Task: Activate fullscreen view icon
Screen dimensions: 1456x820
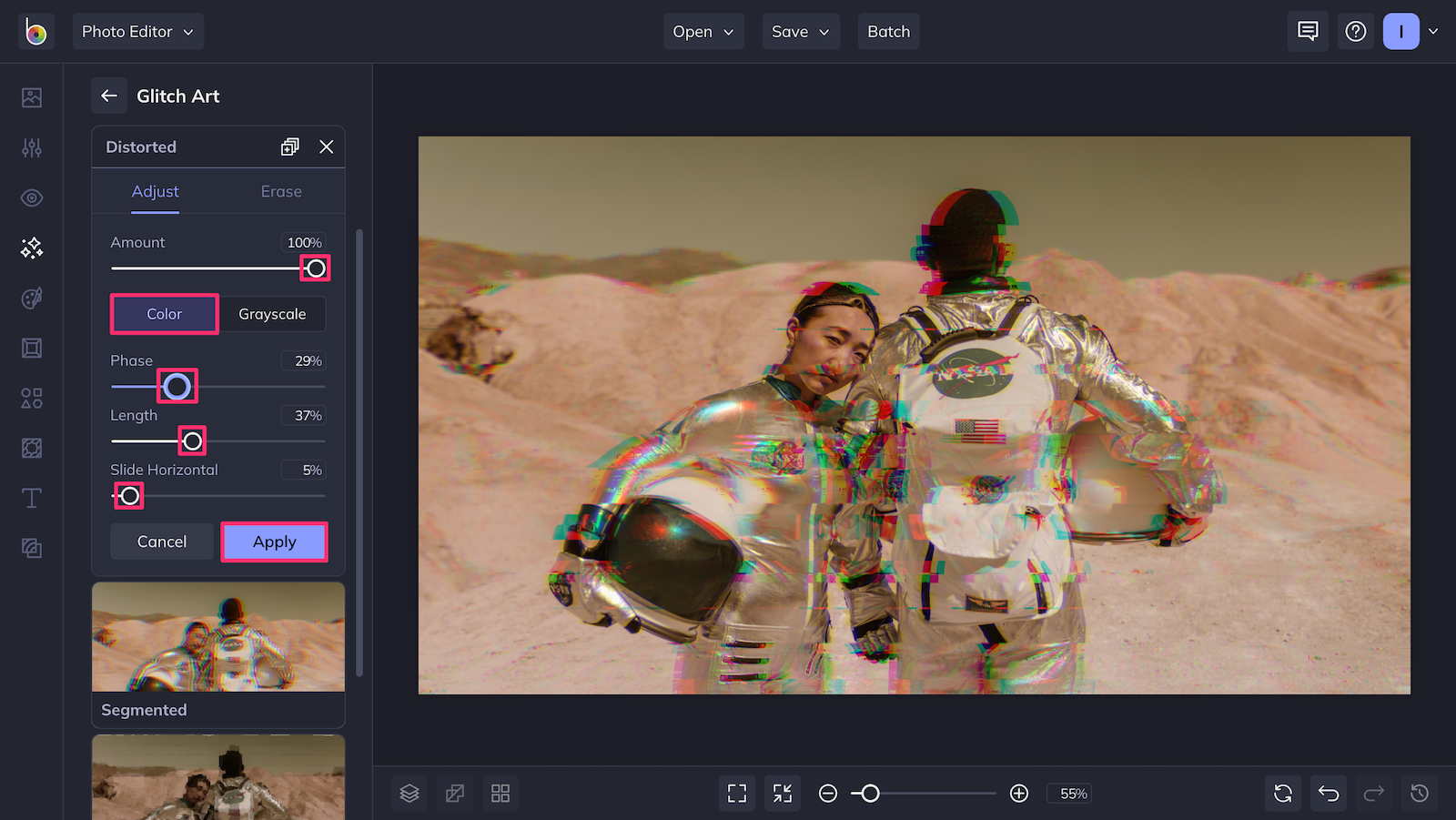Action: [736, 793]
